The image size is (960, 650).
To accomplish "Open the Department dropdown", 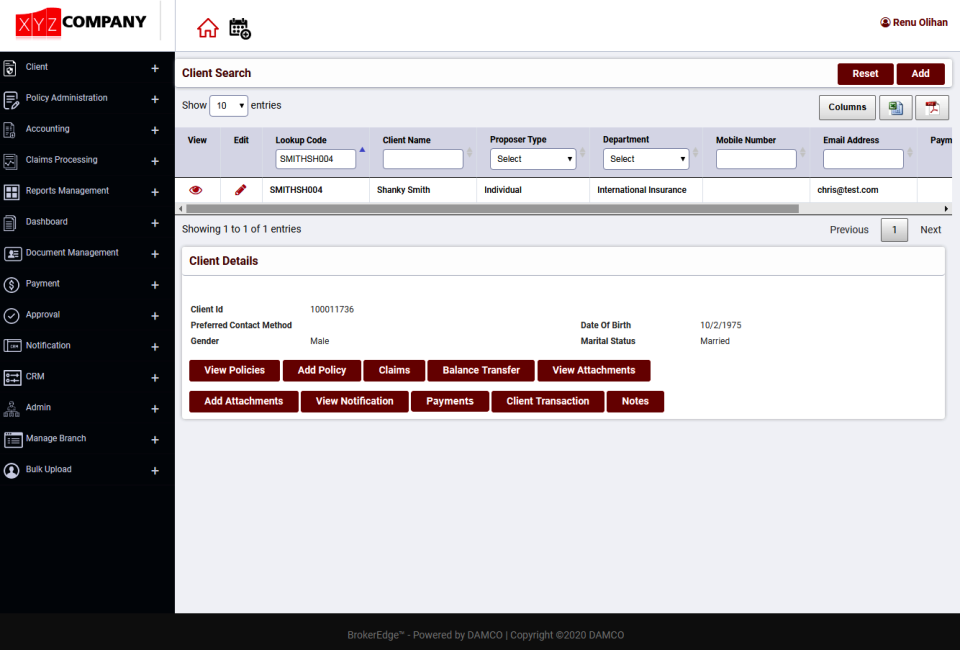I will tap(645, 158).
